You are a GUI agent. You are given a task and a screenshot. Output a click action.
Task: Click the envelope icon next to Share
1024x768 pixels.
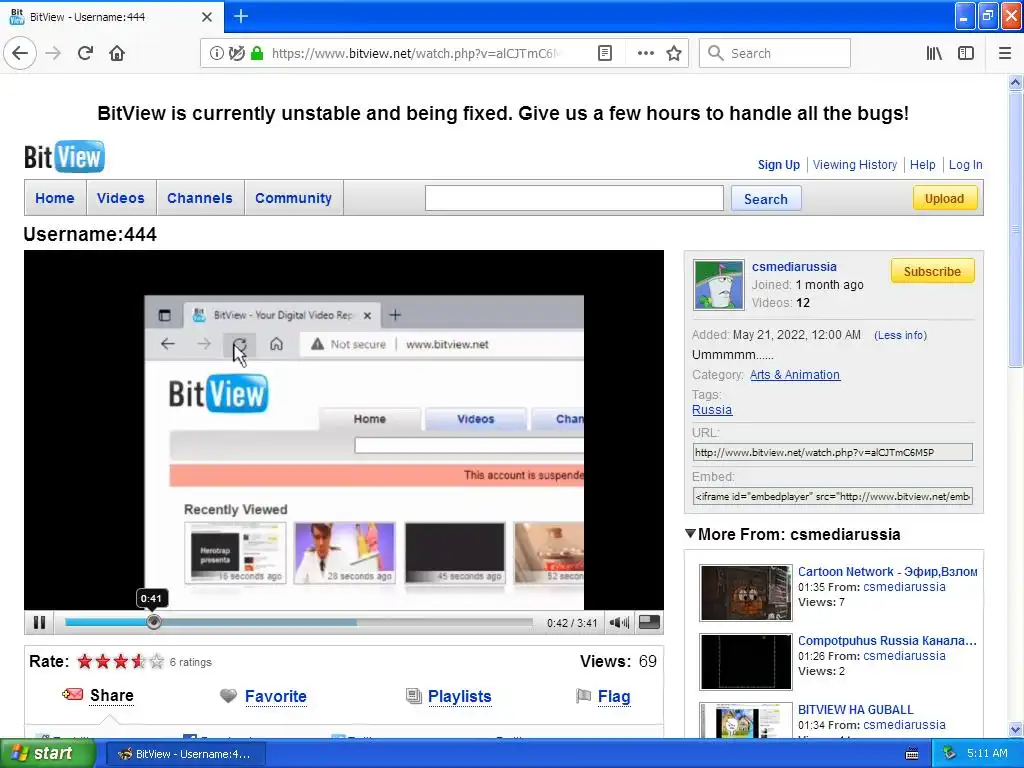click(72, 694)
